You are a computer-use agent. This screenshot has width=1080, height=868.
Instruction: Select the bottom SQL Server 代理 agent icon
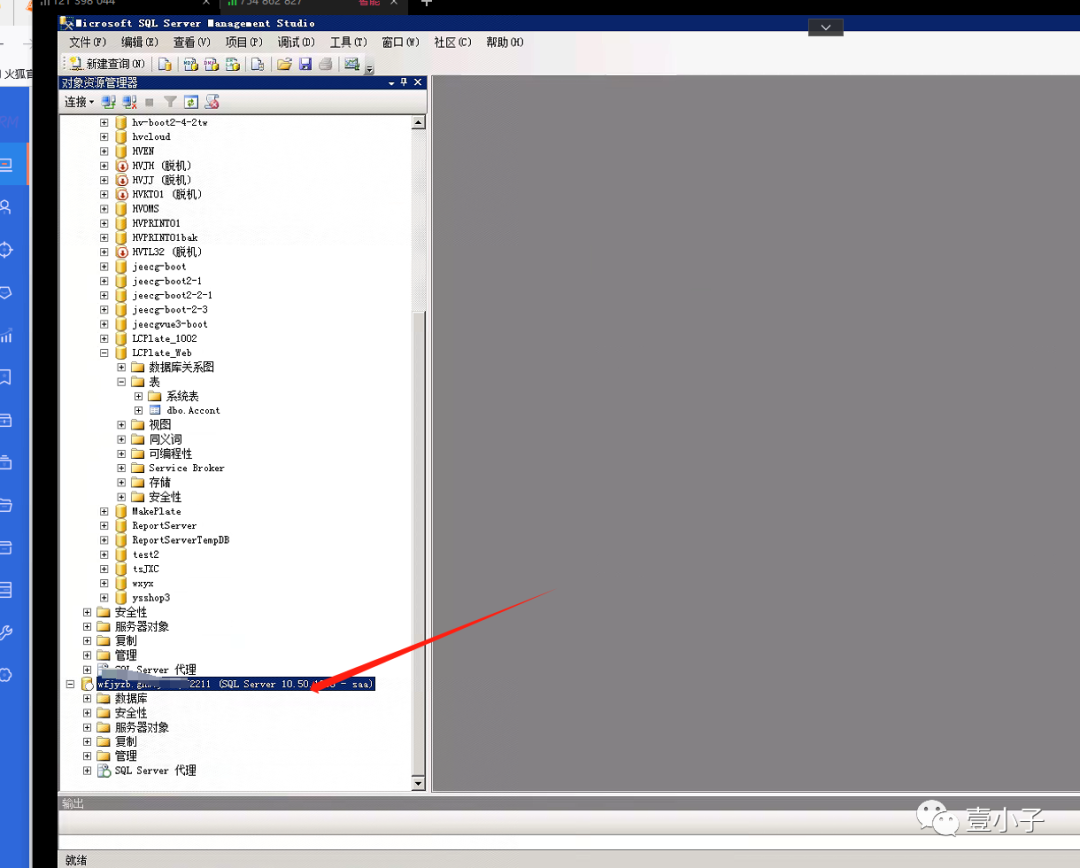pos(104,771)
